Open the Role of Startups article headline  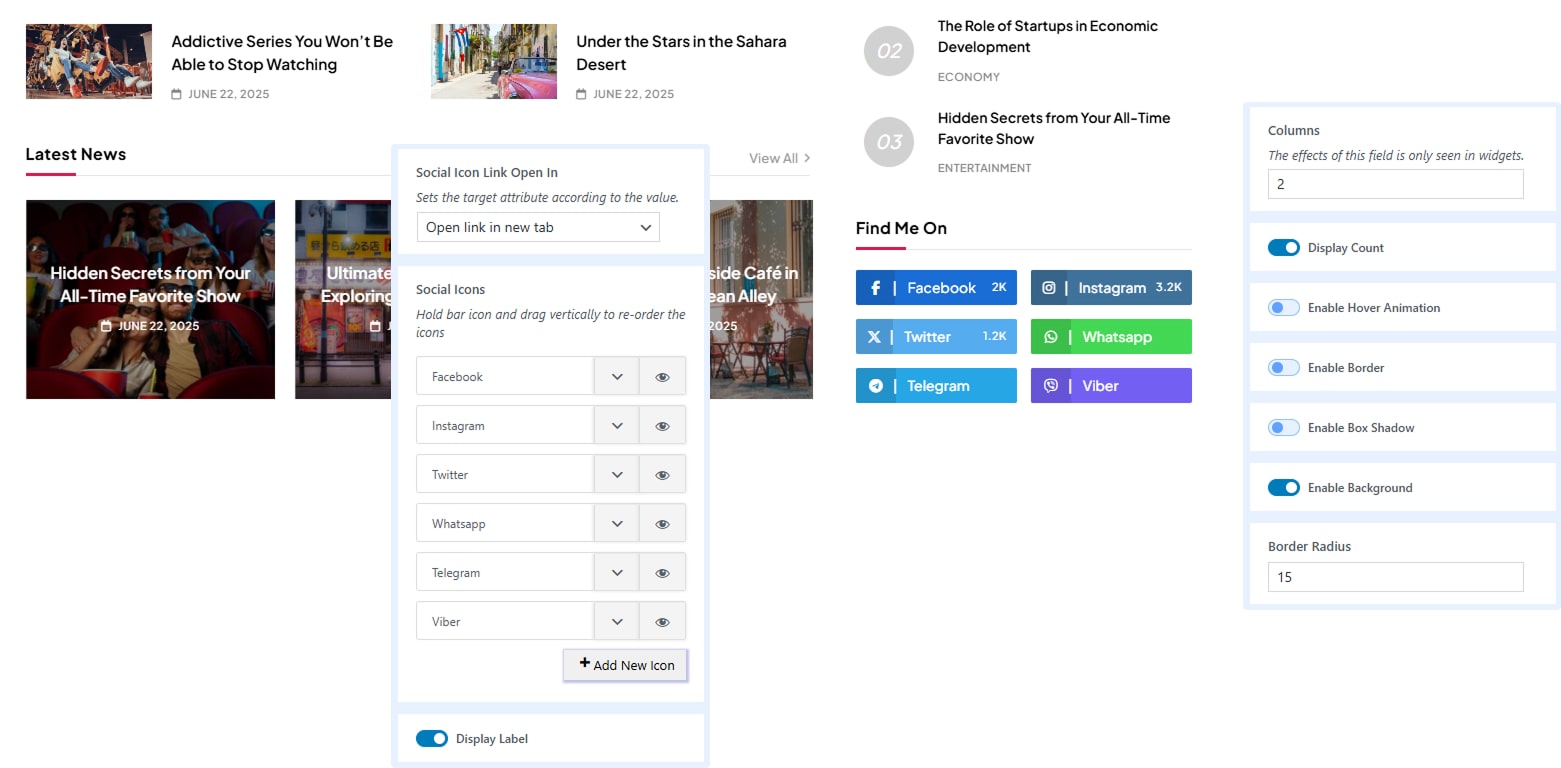1047,37
